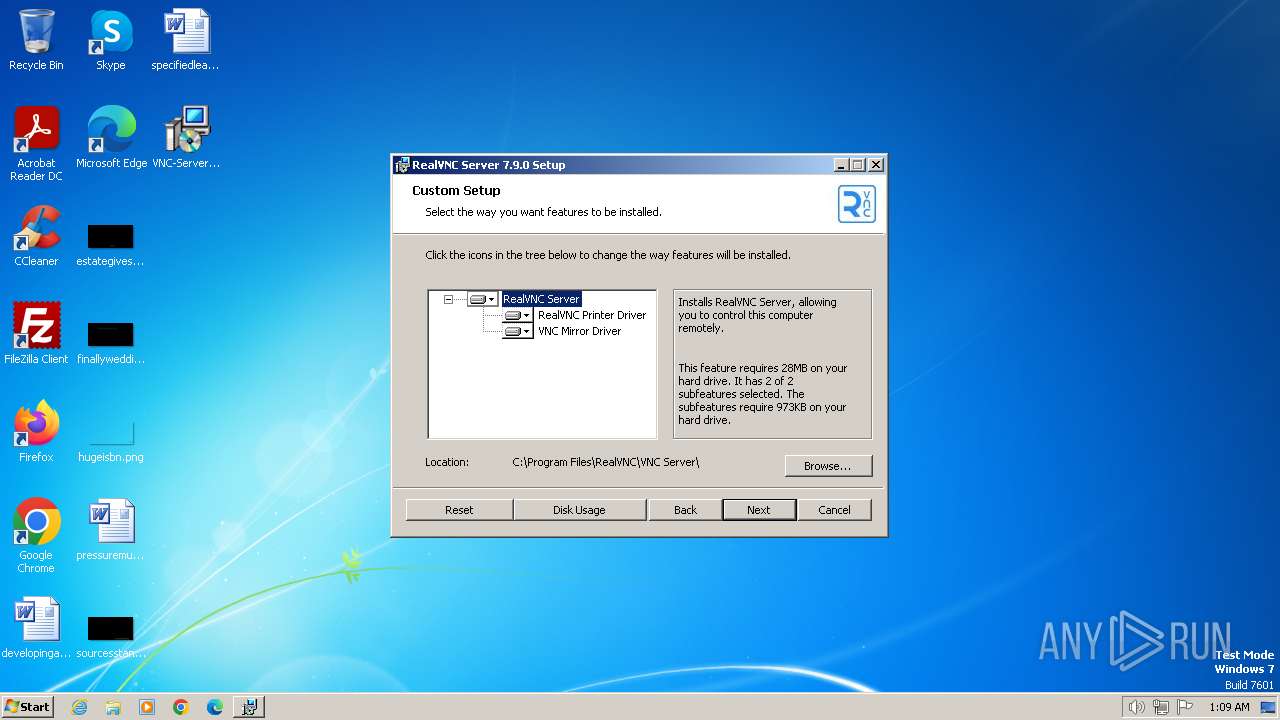
Task: Go Back to previous setup step
Action: click(685, 510)
